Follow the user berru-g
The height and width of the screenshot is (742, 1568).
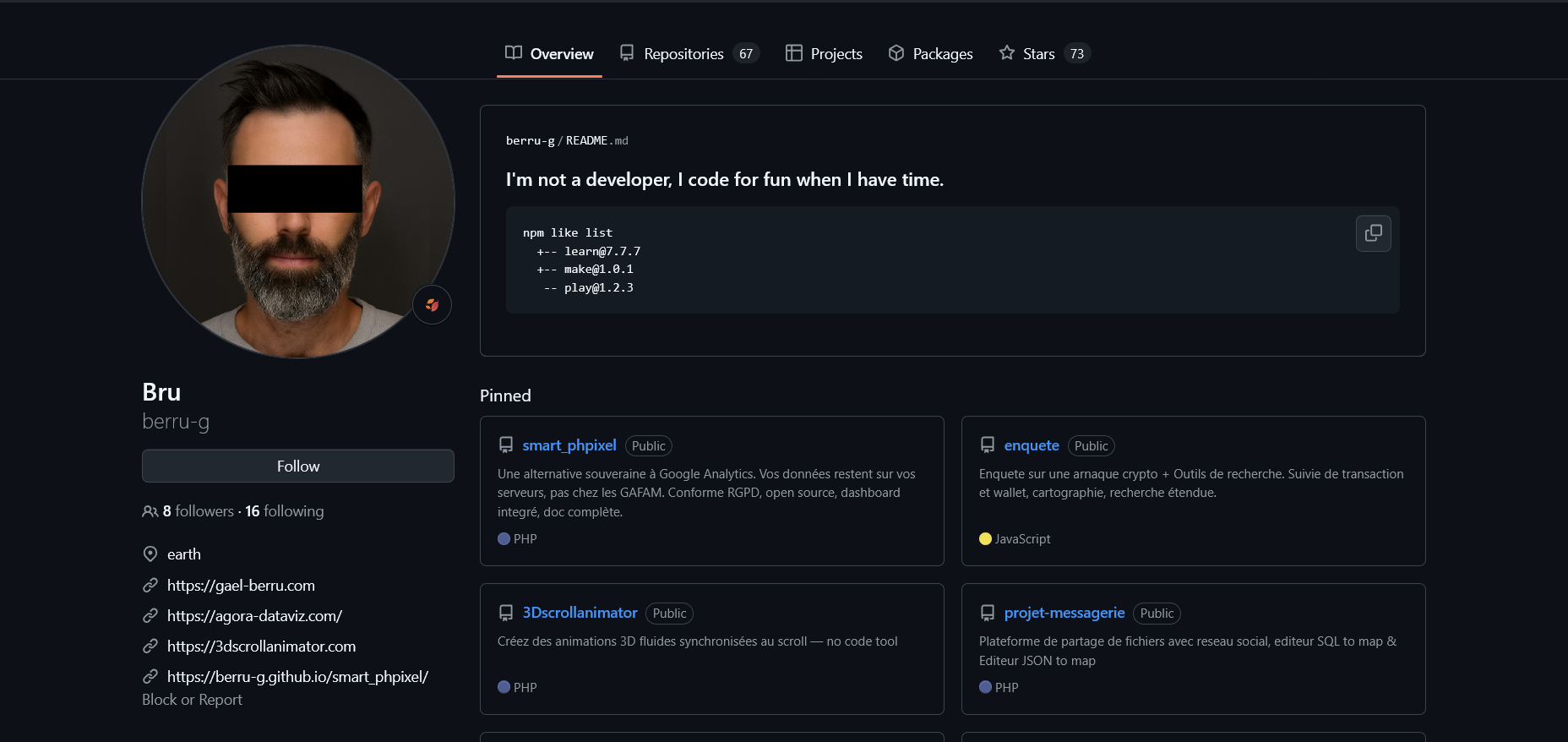coord(298,466)
